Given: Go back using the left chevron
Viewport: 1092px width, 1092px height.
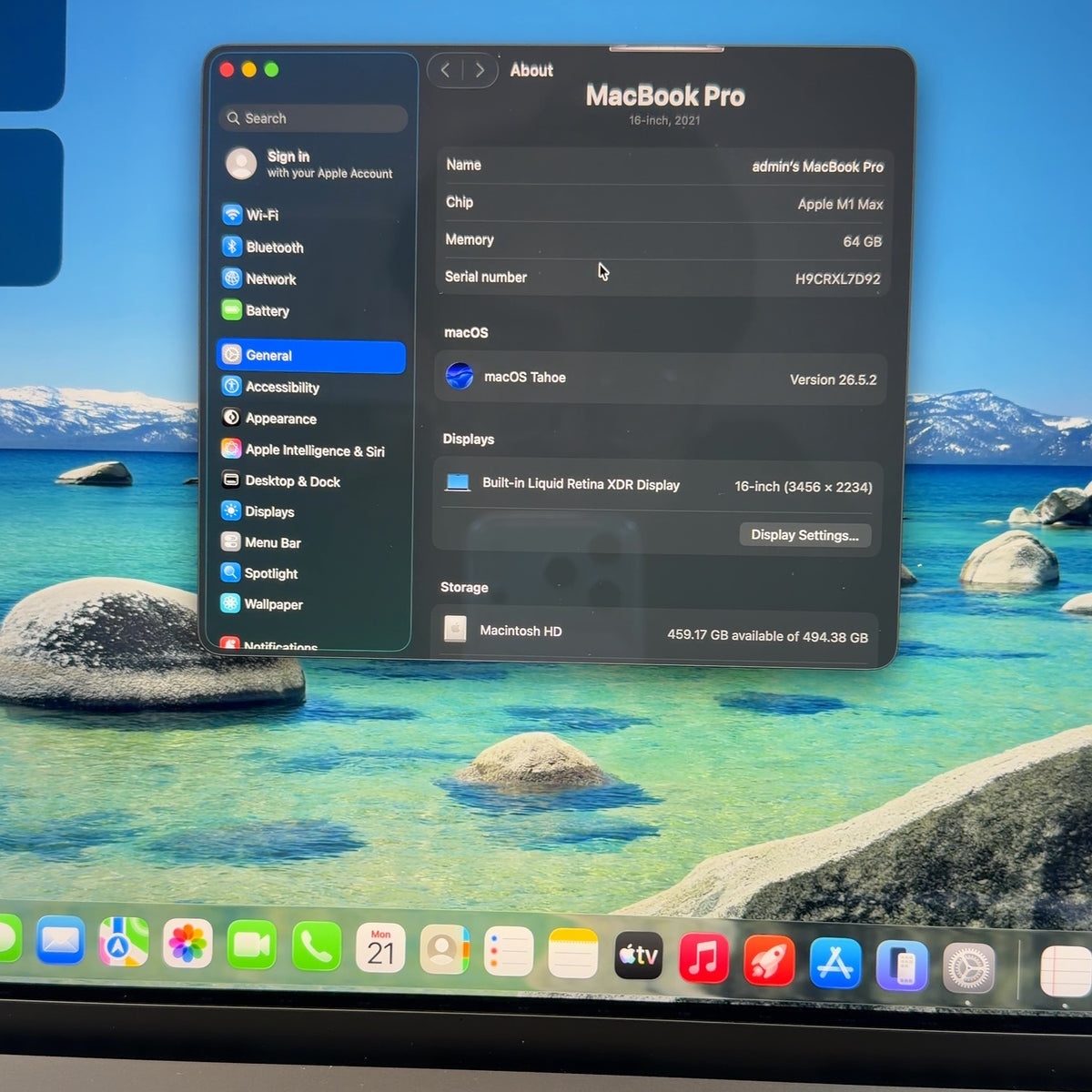Looking at the screenshot, I should pyautogui.click(x=445, y=70).
